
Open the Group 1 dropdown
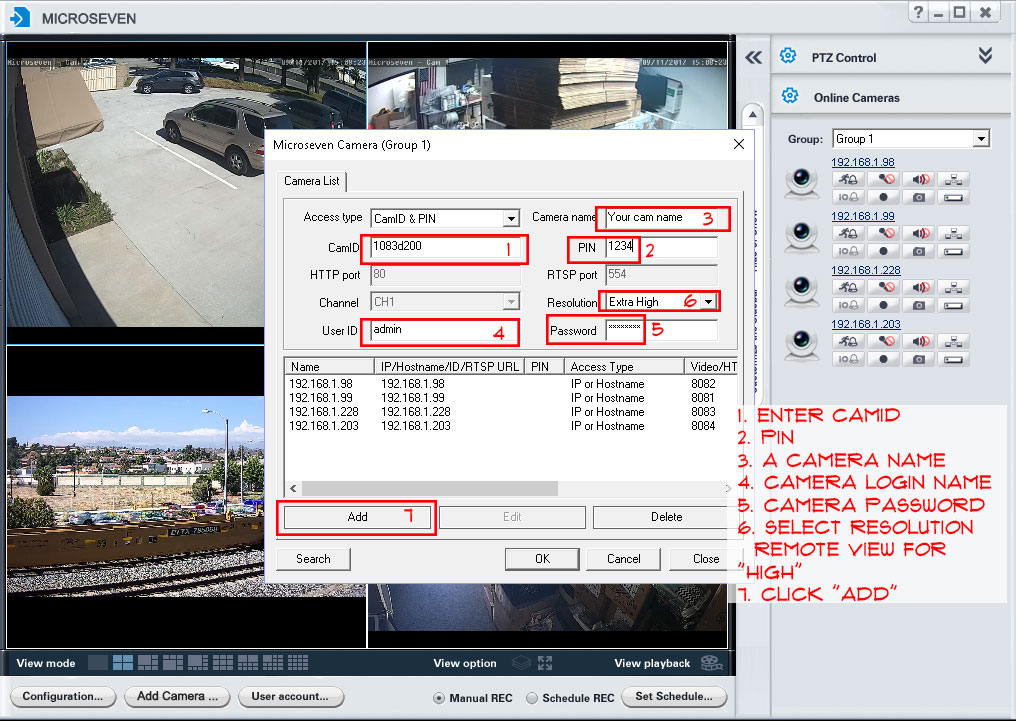(x=981, y=139)
